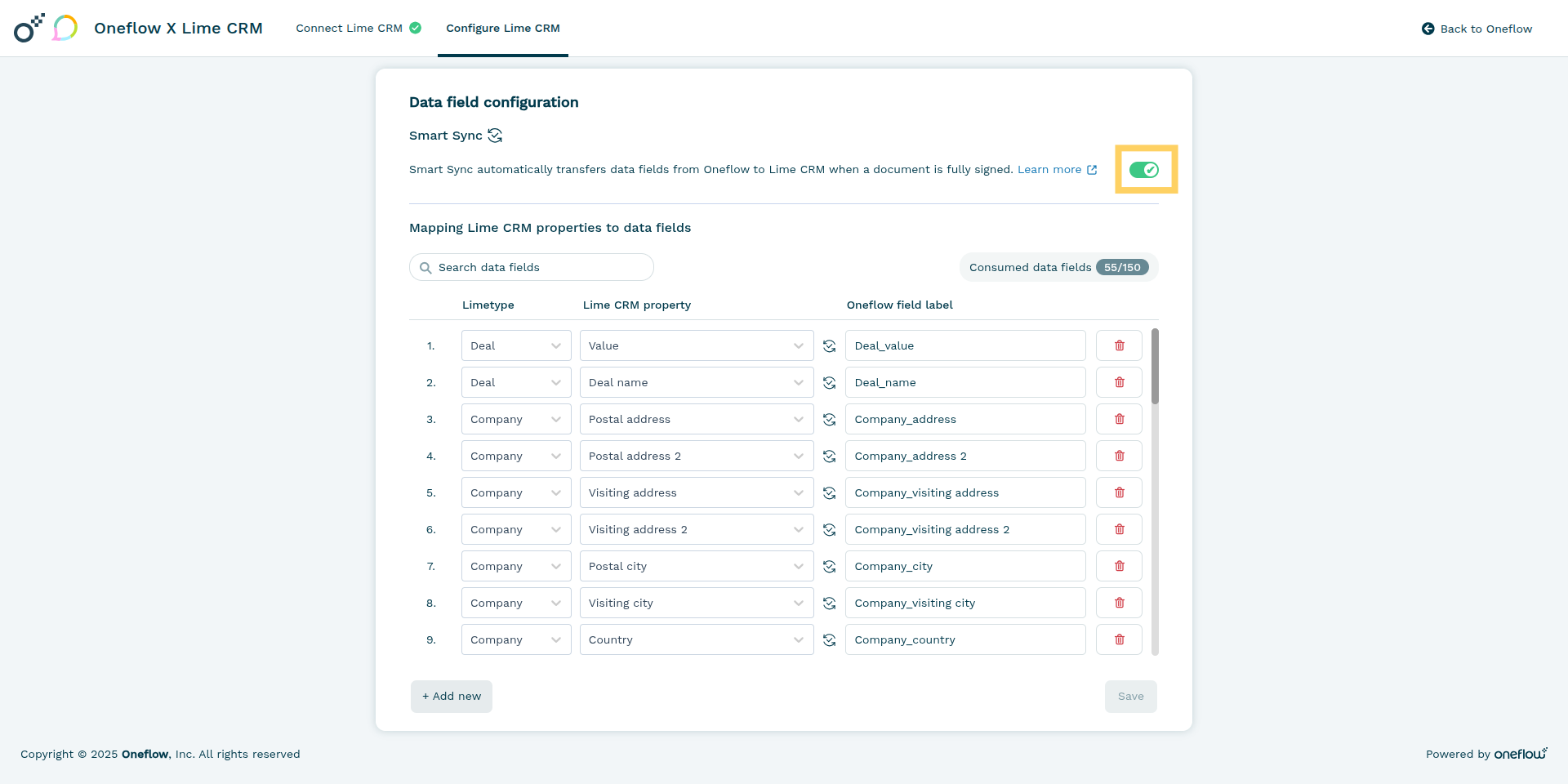Image resolution: width=1568 pixels, height=784 pixels.
Task: Open the Value property dropdown
Action: coord(697,345)
